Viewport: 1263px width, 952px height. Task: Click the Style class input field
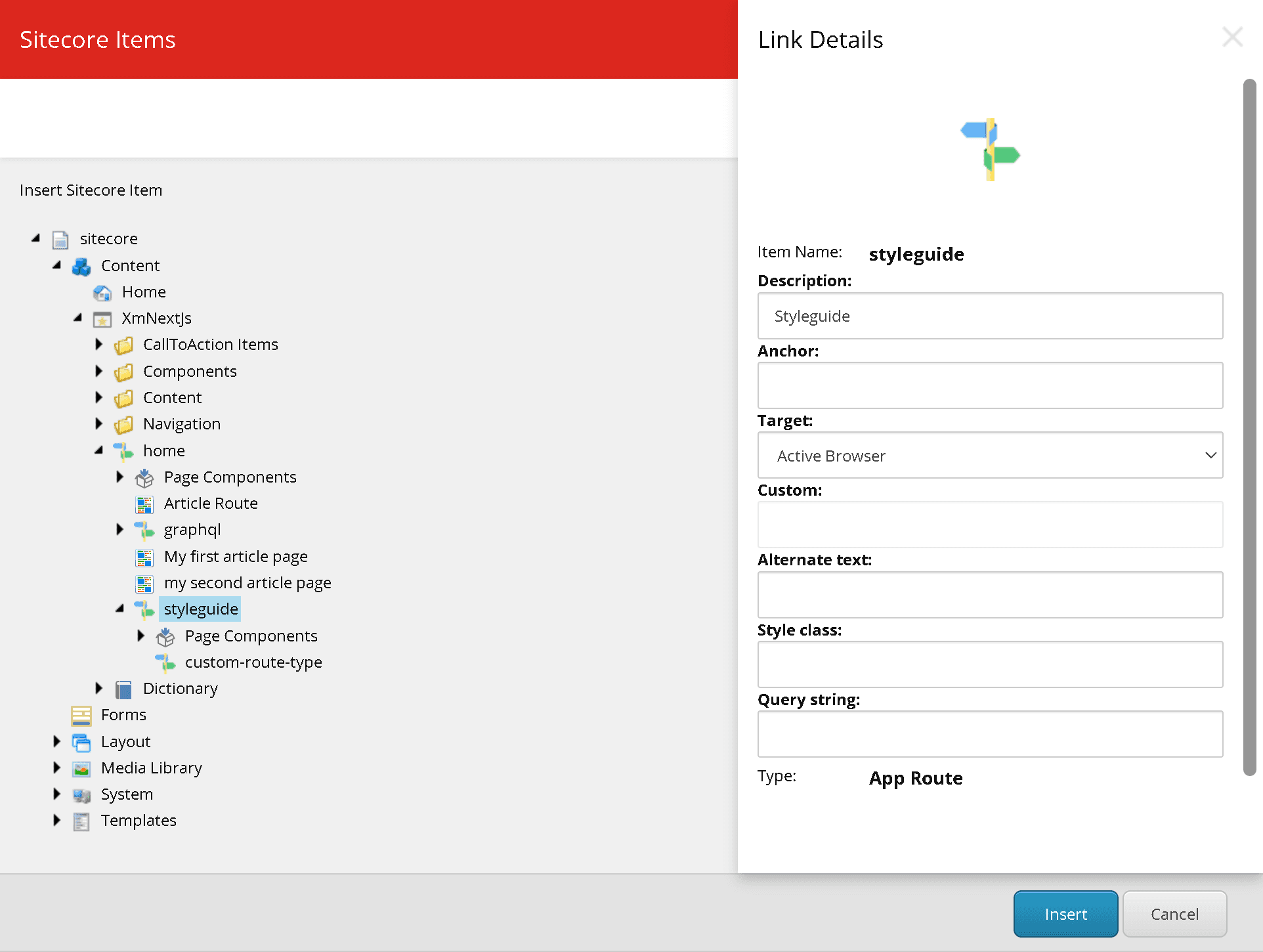pos(990,664)
